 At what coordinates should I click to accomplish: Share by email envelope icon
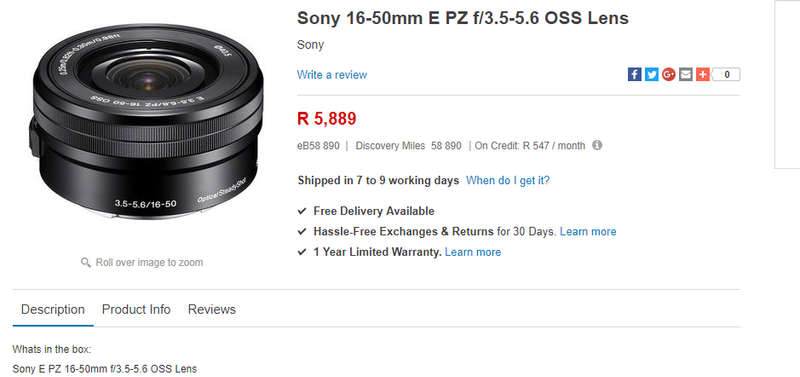[x=686, y=74]
